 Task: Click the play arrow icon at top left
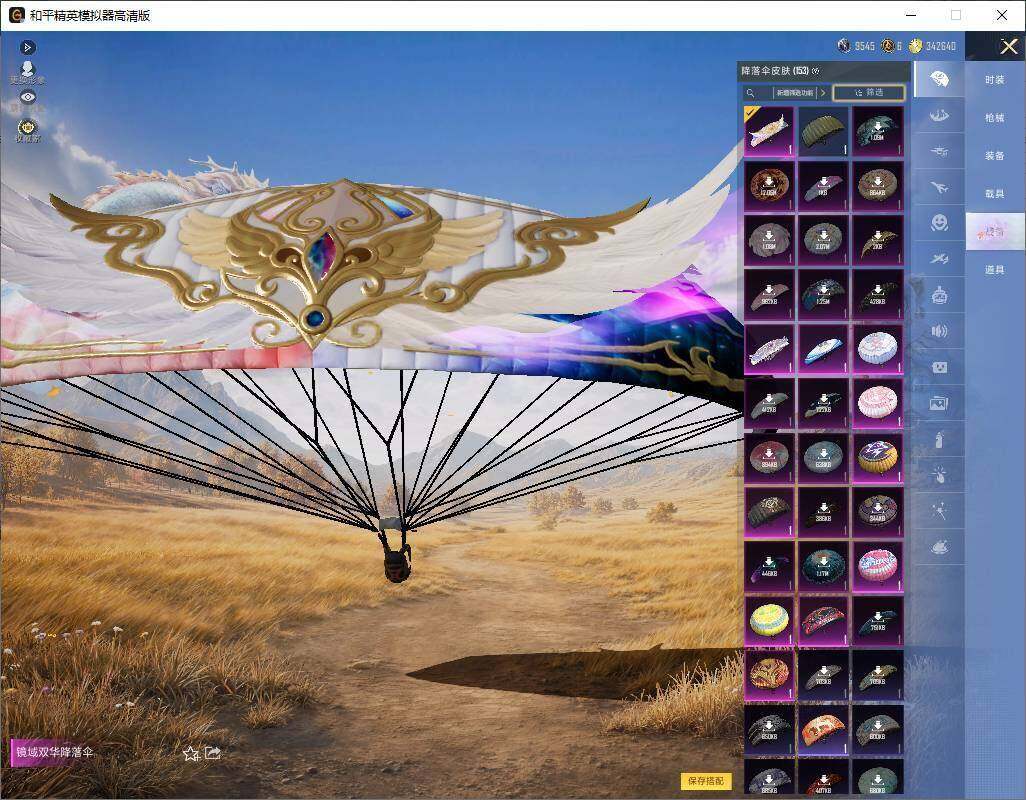(27, 47)
